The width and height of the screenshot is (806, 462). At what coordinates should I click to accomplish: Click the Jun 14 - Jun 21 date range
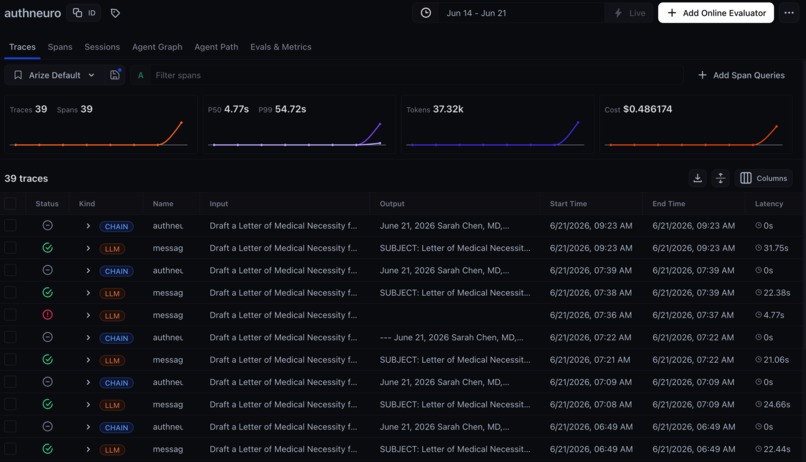pyautogui.click(x=476, y=13)
